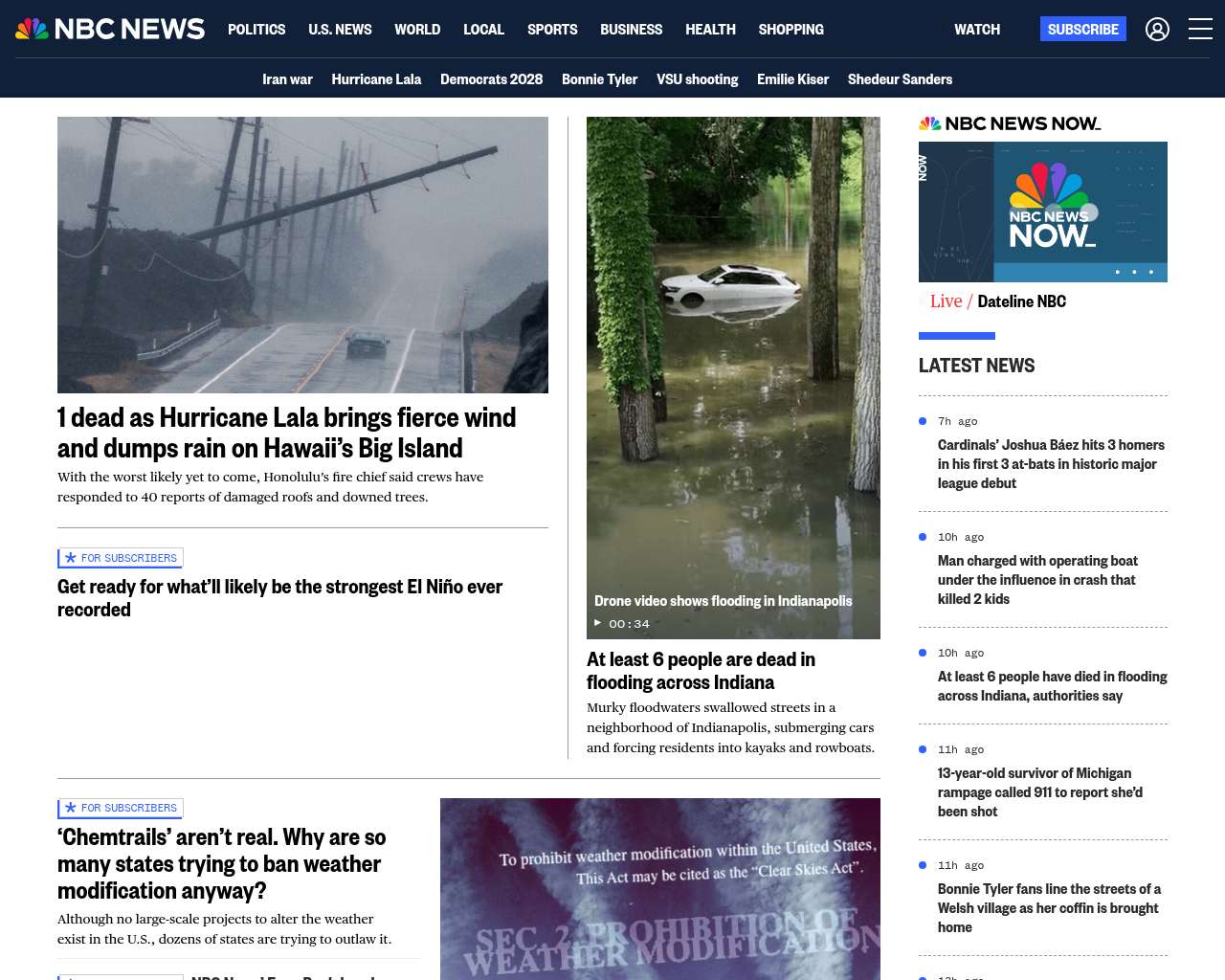
Task: Open the Bonnie Tyler fans coffin story
Action: tap(1049, 908)
